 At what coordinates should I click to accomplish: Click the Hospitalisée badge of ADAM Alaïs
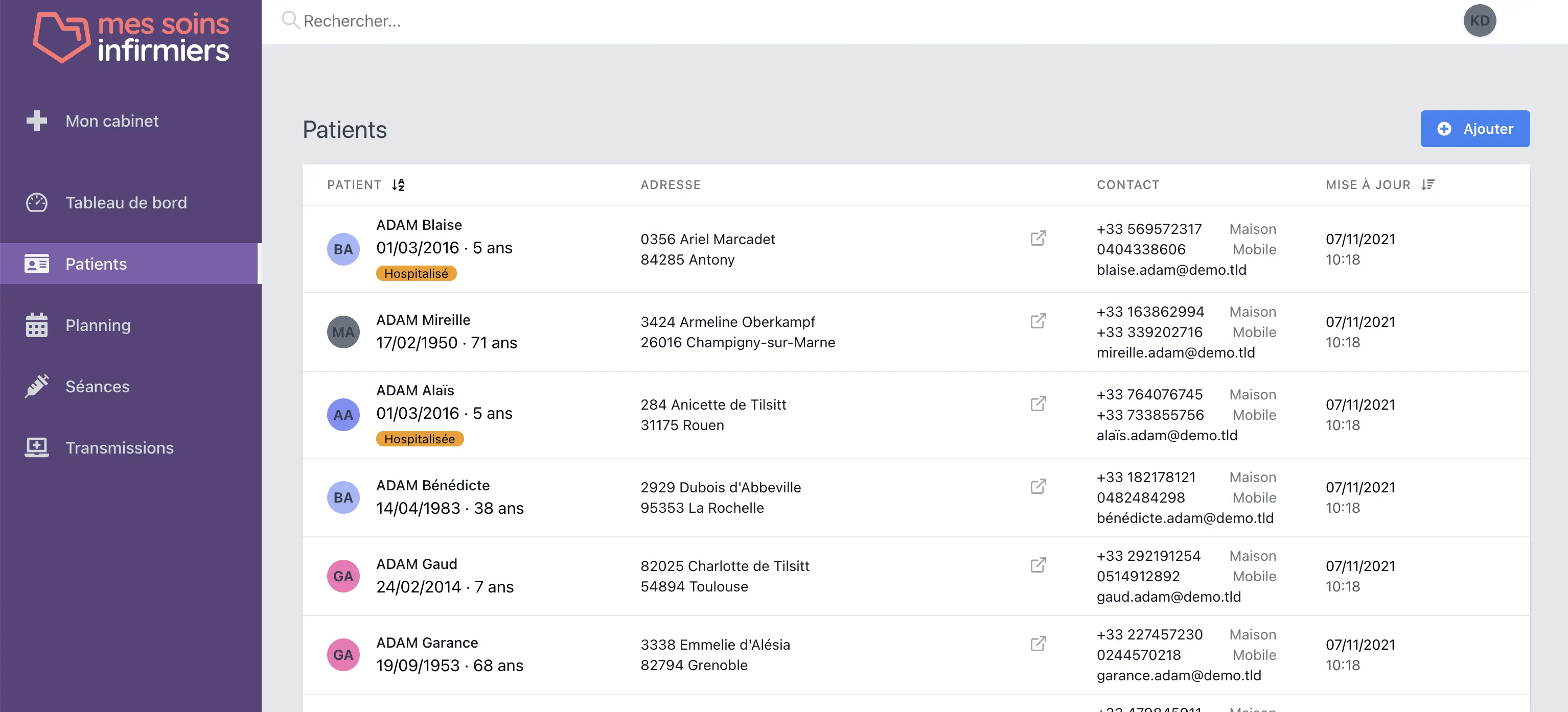(x=420, y=439)
